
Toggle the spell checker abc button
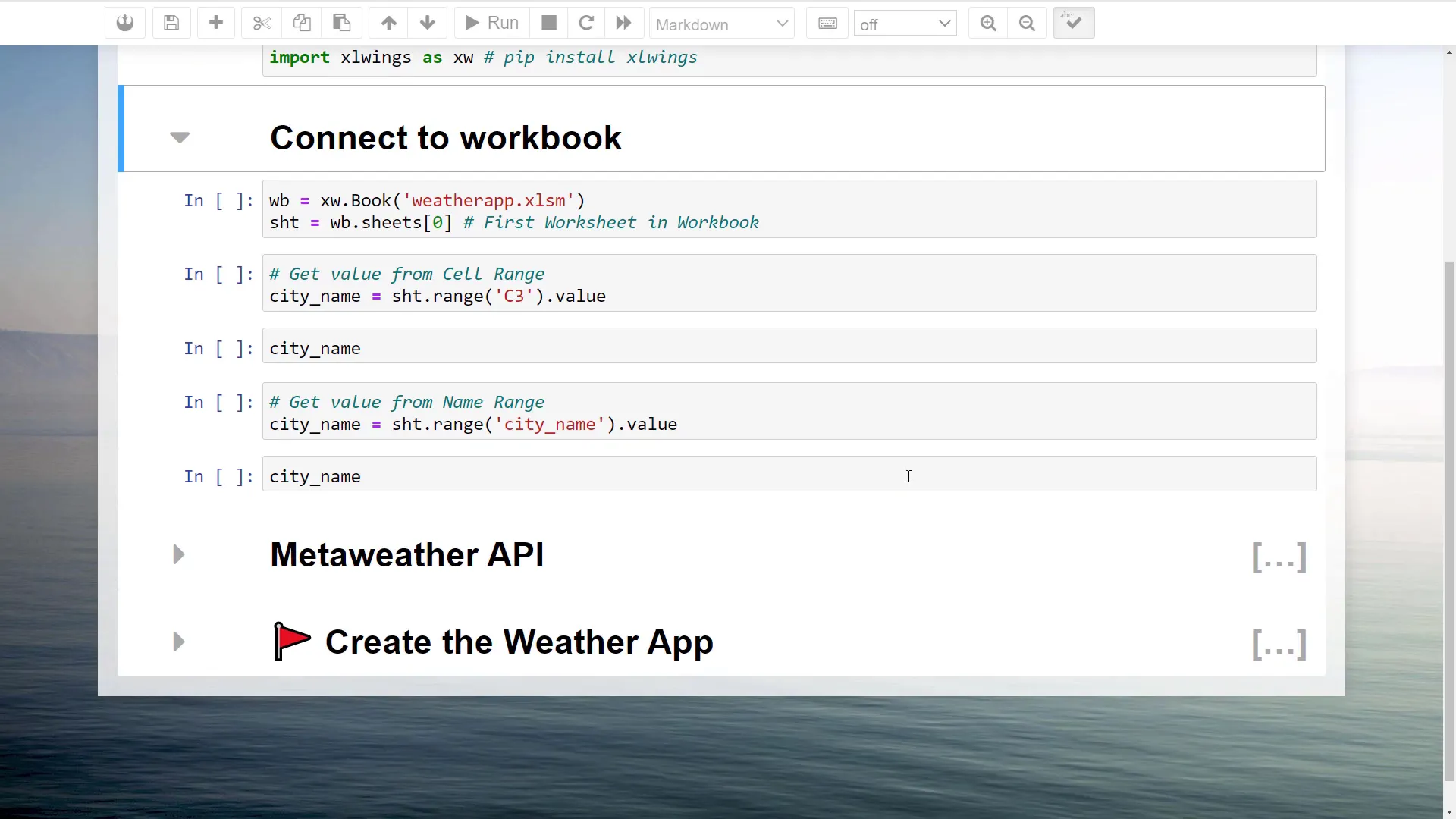[x=1073, y=23]
